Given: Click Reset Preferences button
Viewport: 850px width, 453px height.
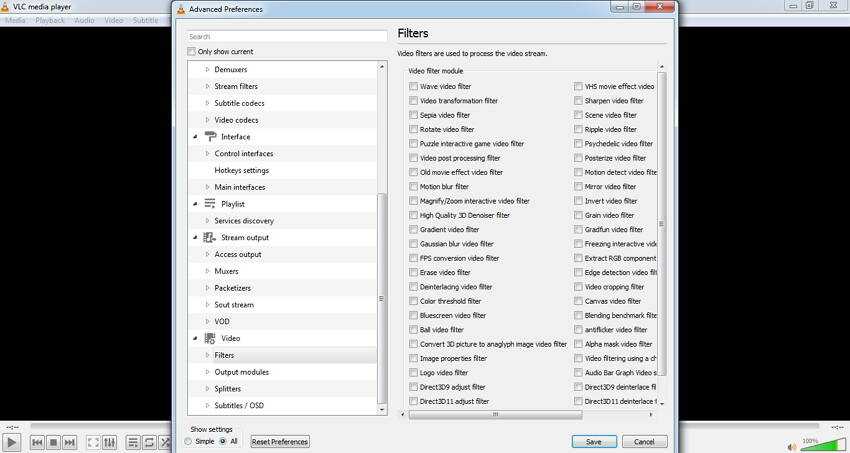Looking at the screenshot, I should coord(280,441).
